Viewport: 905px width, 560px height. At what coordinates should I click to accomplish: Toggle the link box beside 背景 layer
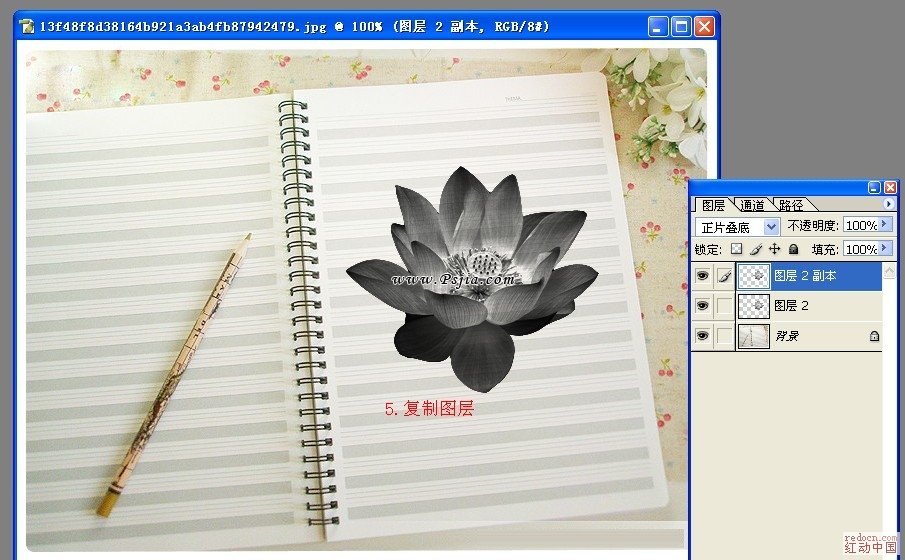(x=724, y=335)
